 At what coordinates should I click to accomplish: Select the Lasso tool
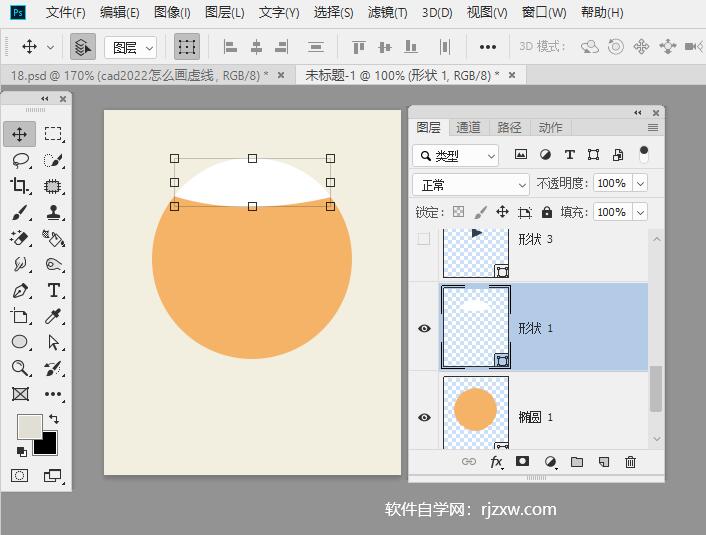coord(20,160)
